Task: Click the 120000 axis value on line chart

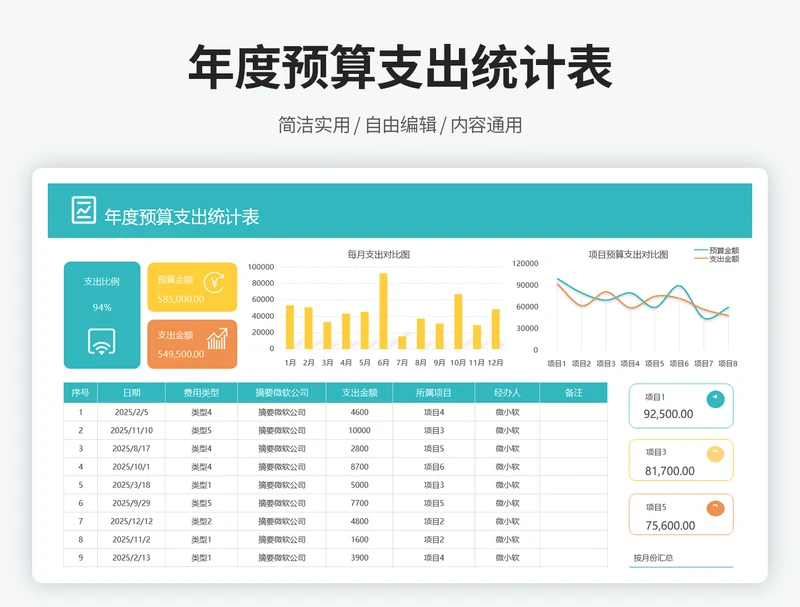Action: [525, 263]
